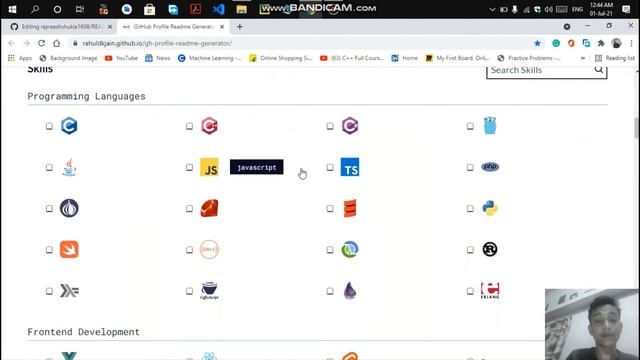Click the orange Swift bird icon
Image resolution: width=640 pixels, height=360 pixels.
(69, 249)
